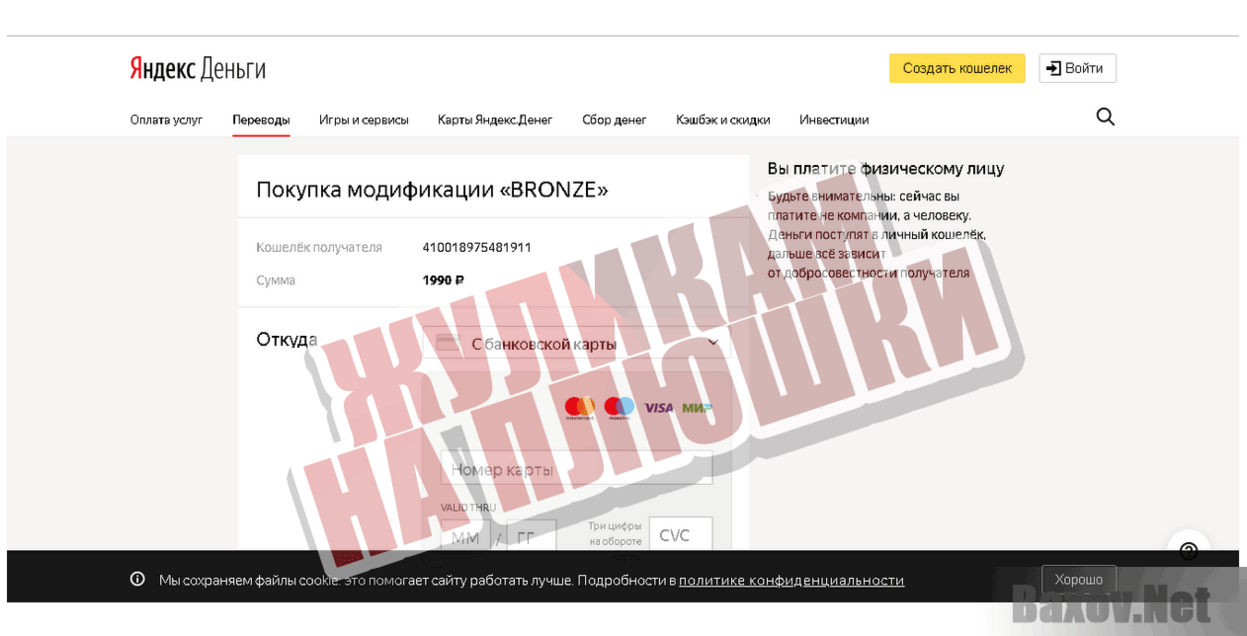The image size is (1247, 636).
Task: Open Кэшбэк и скидки menu item
Action: pyautogui.click(x=723, y=120)
